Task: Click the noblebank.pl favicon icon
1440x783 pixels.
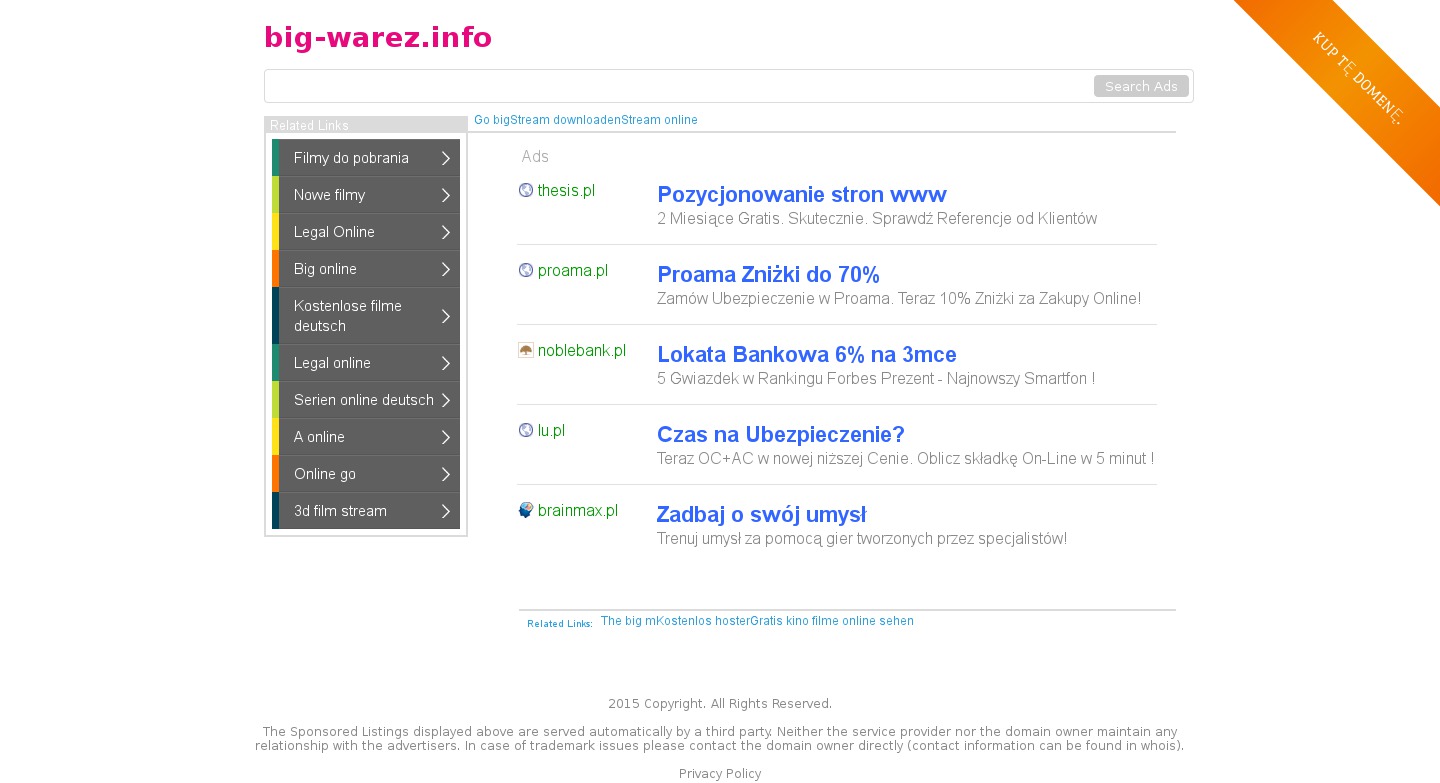Action: [526, 350]
